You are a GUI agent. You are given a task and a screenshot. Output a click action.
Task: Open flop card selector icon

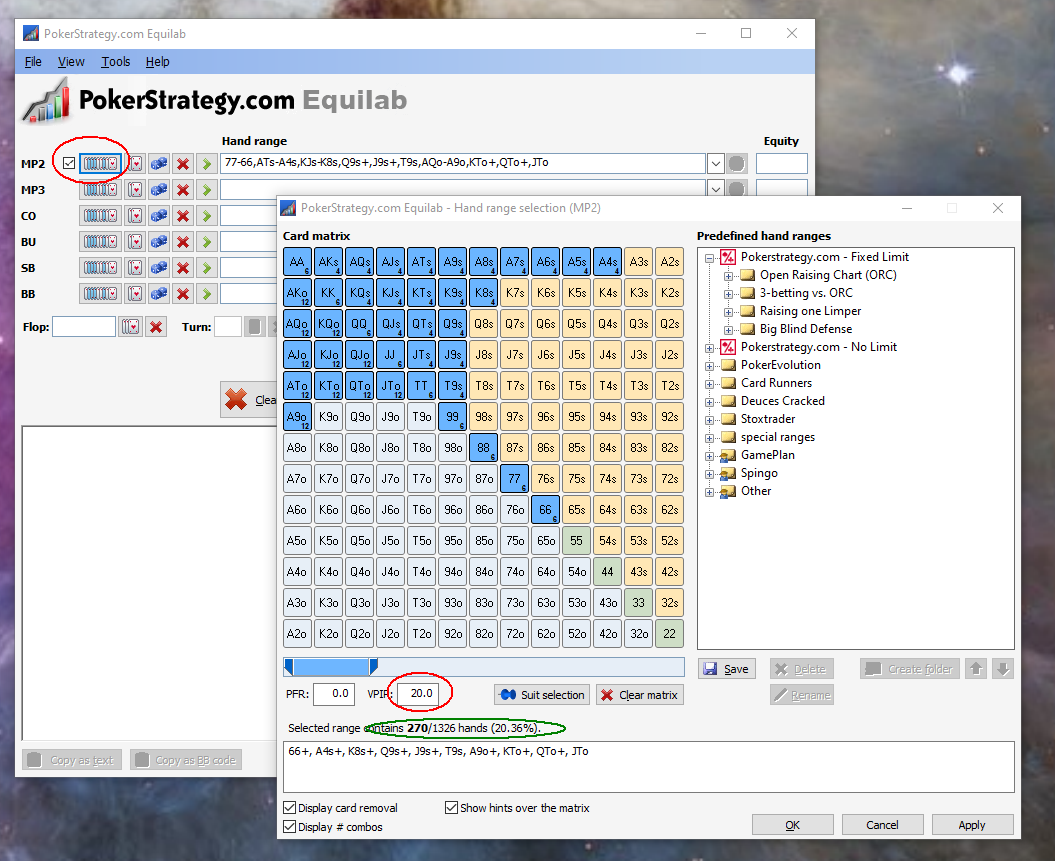click(x=131, y=327)
